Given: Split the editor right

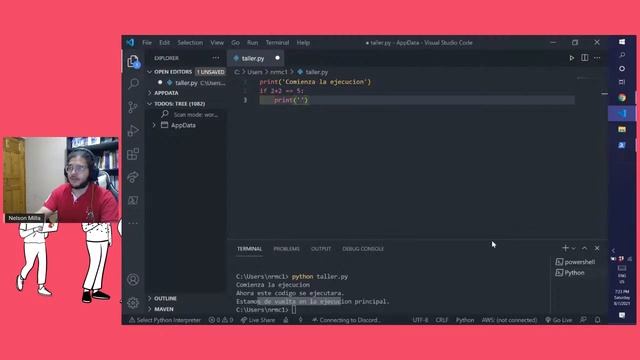Looking at the screenshot, I should (584, 58).
